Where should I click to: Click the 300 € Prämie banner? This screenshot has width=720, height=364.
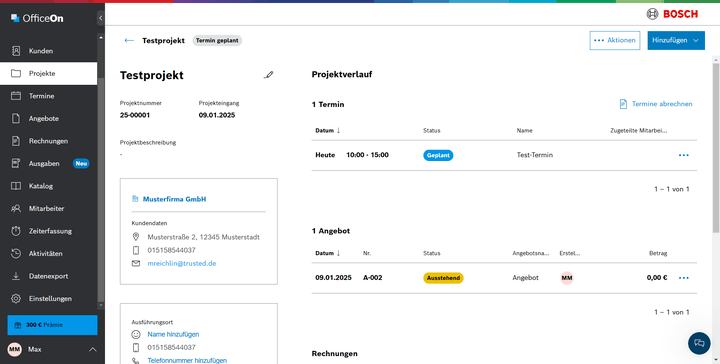click(x=52, y=325)
